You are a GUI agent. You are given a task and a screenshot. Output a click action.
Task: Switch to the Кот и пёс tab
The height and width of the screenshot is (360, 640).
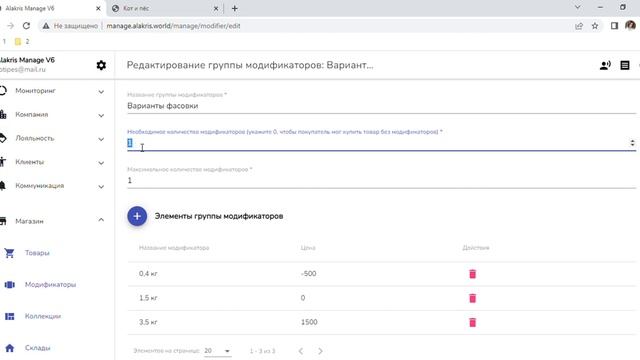click(165, 8)
